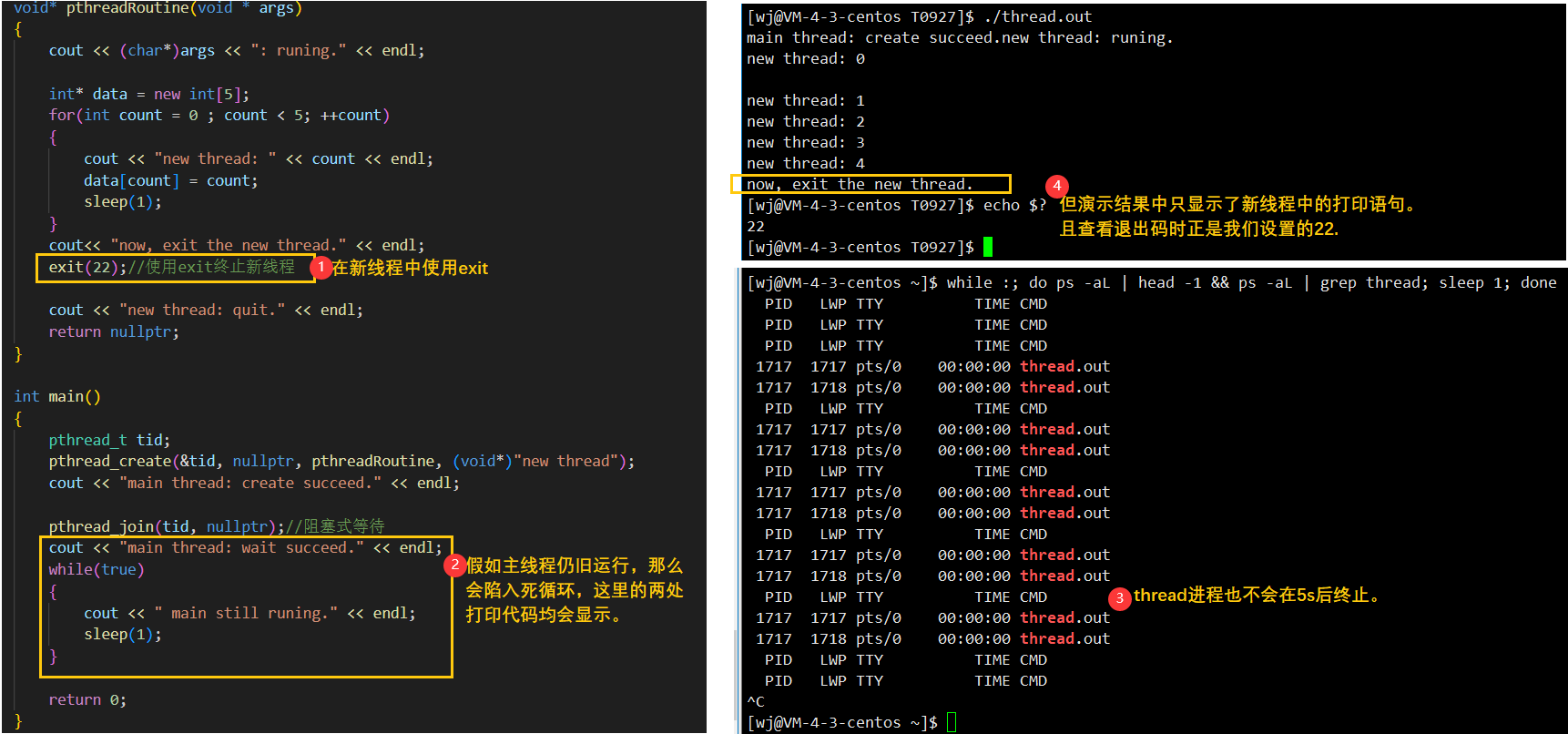1568x734 pixels.
Task: Click the 'int main()' declaration
Action: point(57,396)
